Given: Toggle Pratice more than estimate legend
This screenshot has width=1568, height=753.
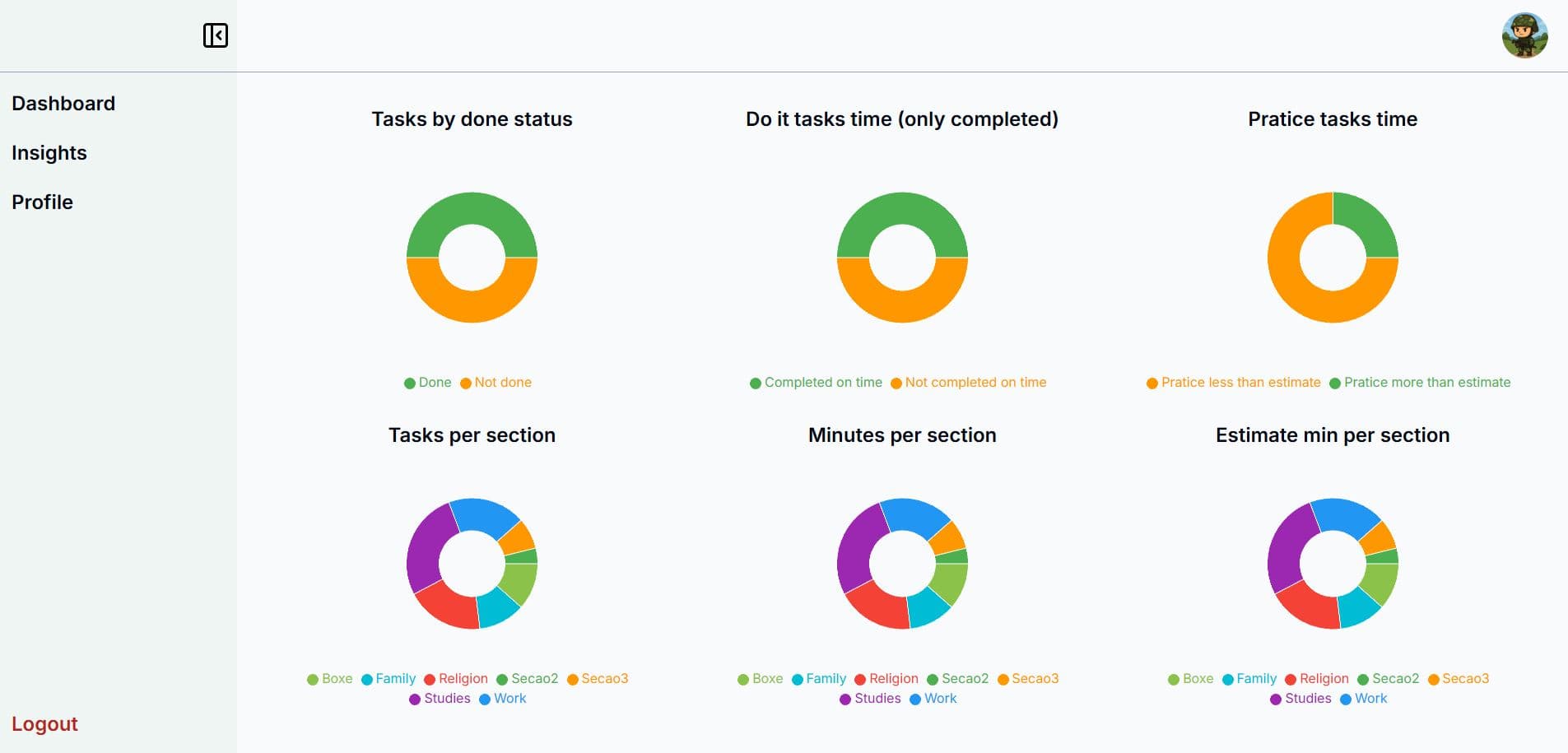Looking at the screenshot, I should pos(1420,383).
